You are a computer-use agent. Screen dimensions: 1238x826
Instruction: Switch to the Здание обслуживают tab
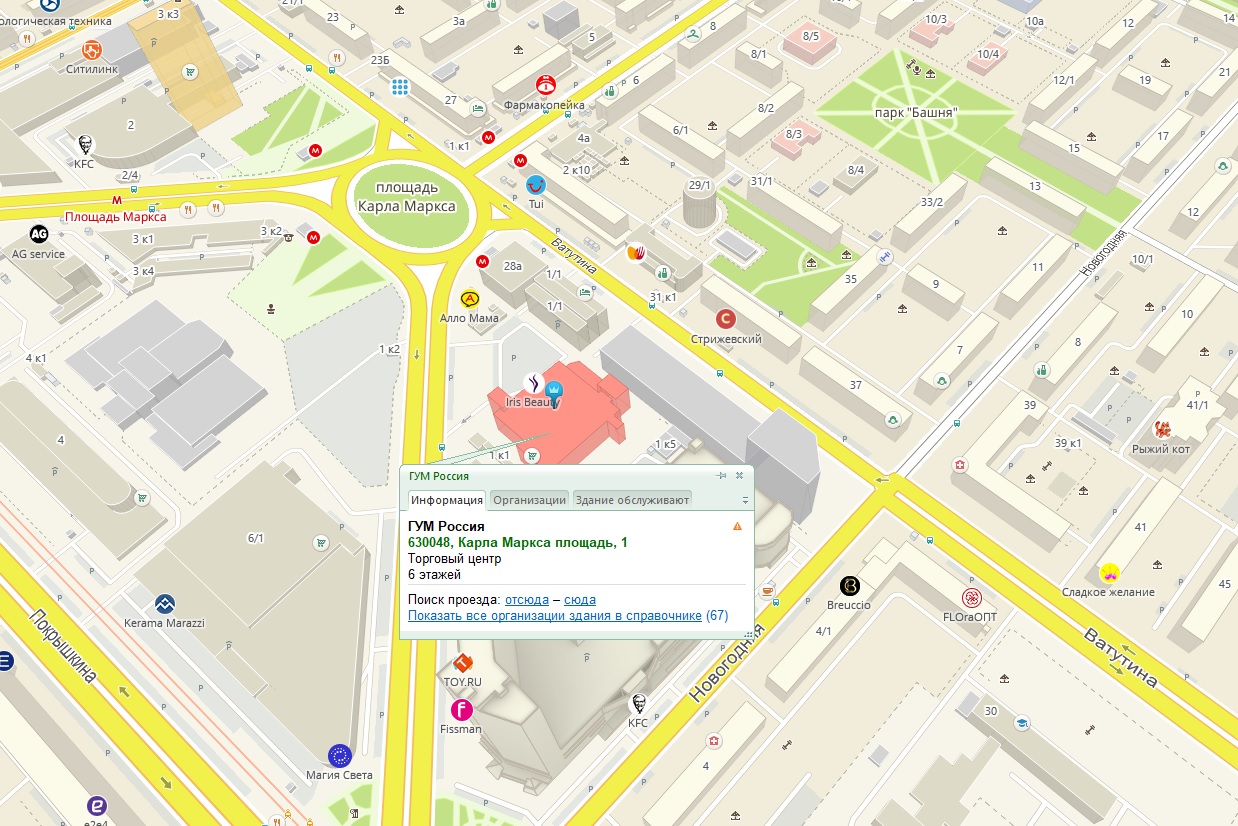632,500
